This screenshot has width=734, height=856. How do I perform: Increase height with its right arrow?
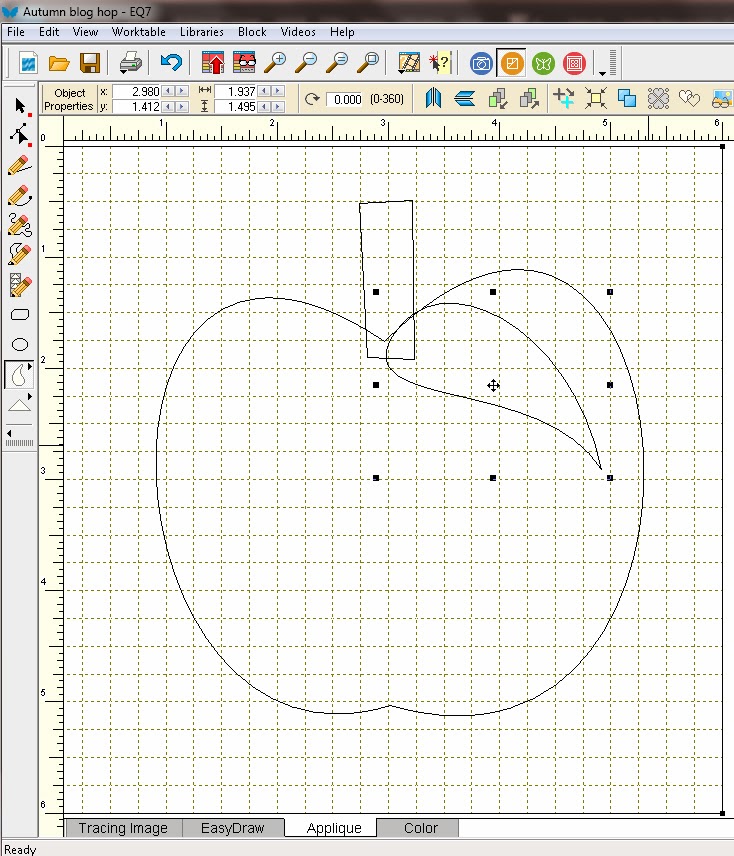pyautogui.click(x=278, y=106)
